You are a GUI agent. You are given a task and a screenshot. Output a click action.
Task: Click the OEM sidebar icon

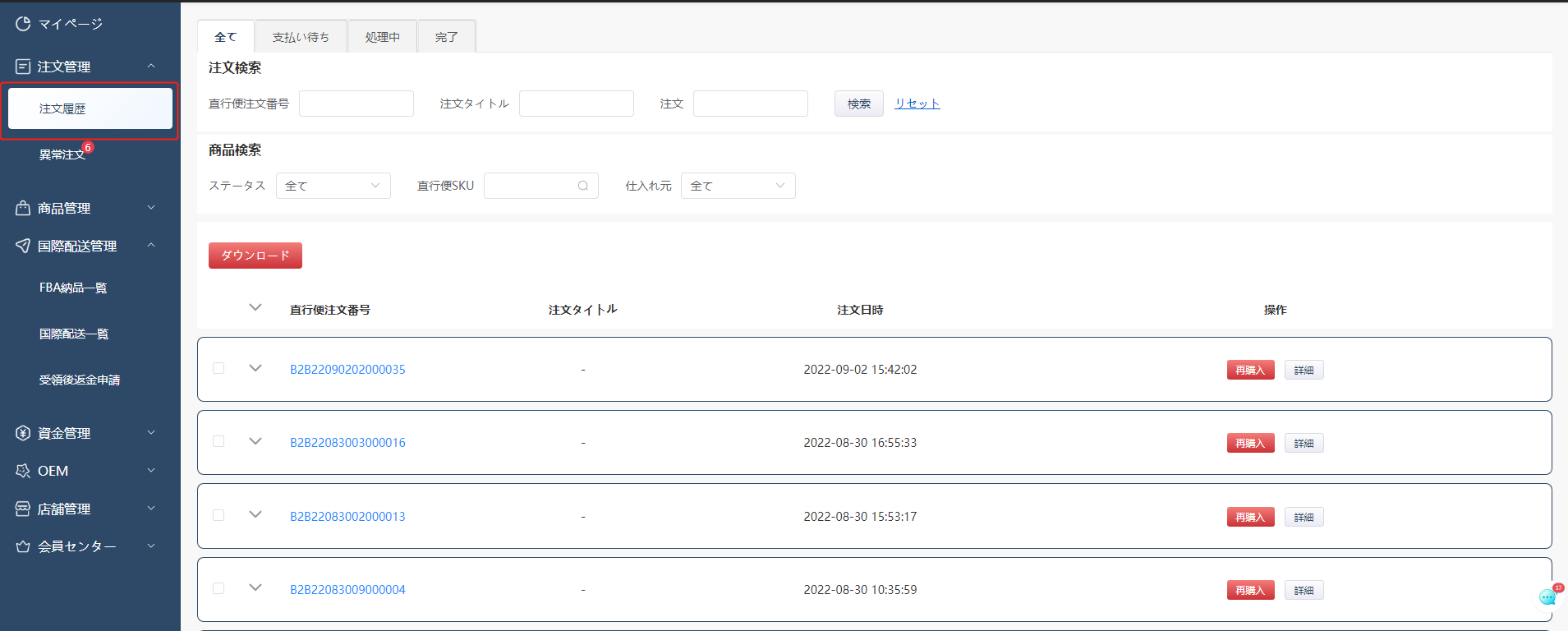tap(23, 471)
